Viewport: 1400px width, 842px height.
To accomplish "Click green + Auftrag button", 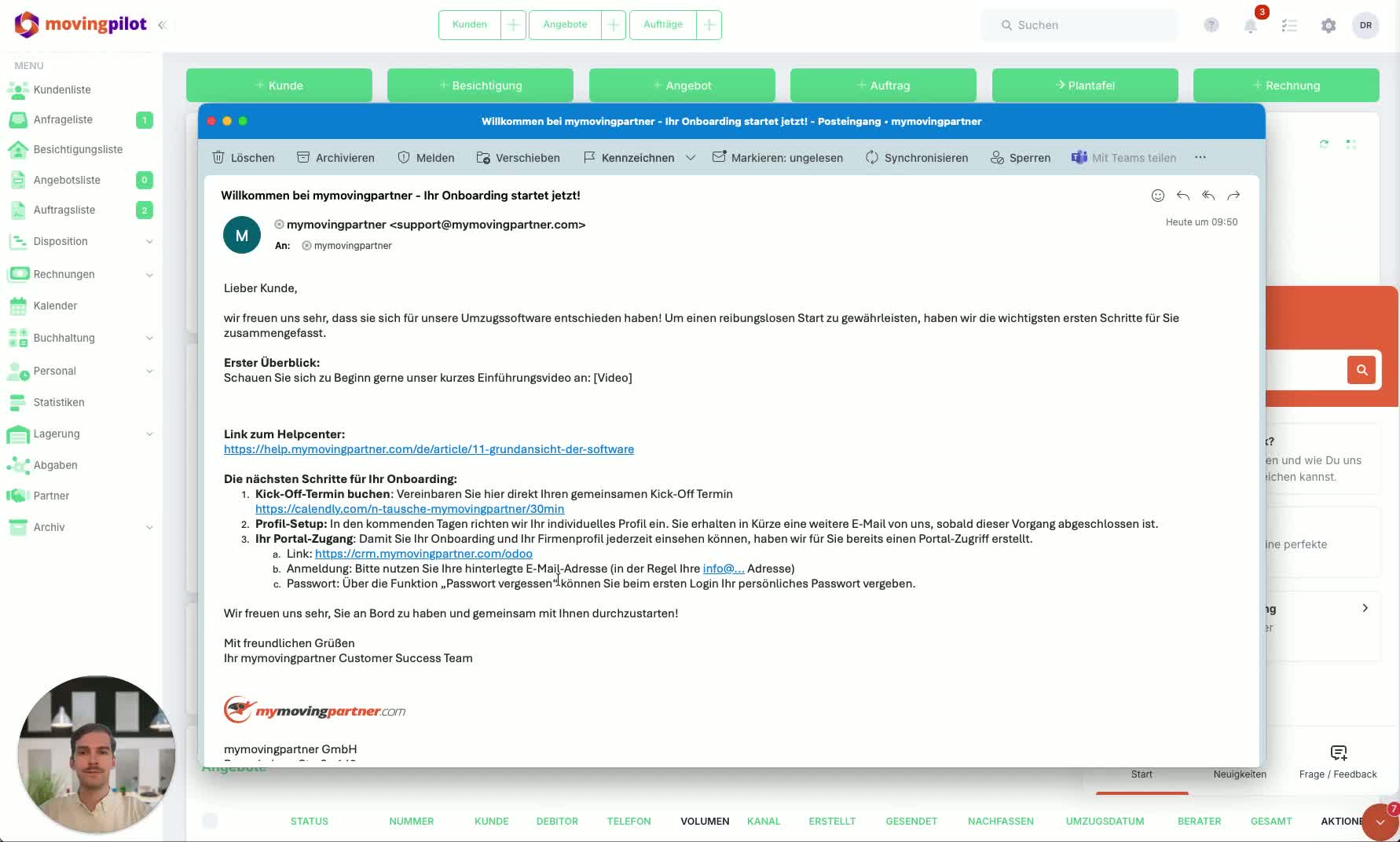I will point(883,86).
